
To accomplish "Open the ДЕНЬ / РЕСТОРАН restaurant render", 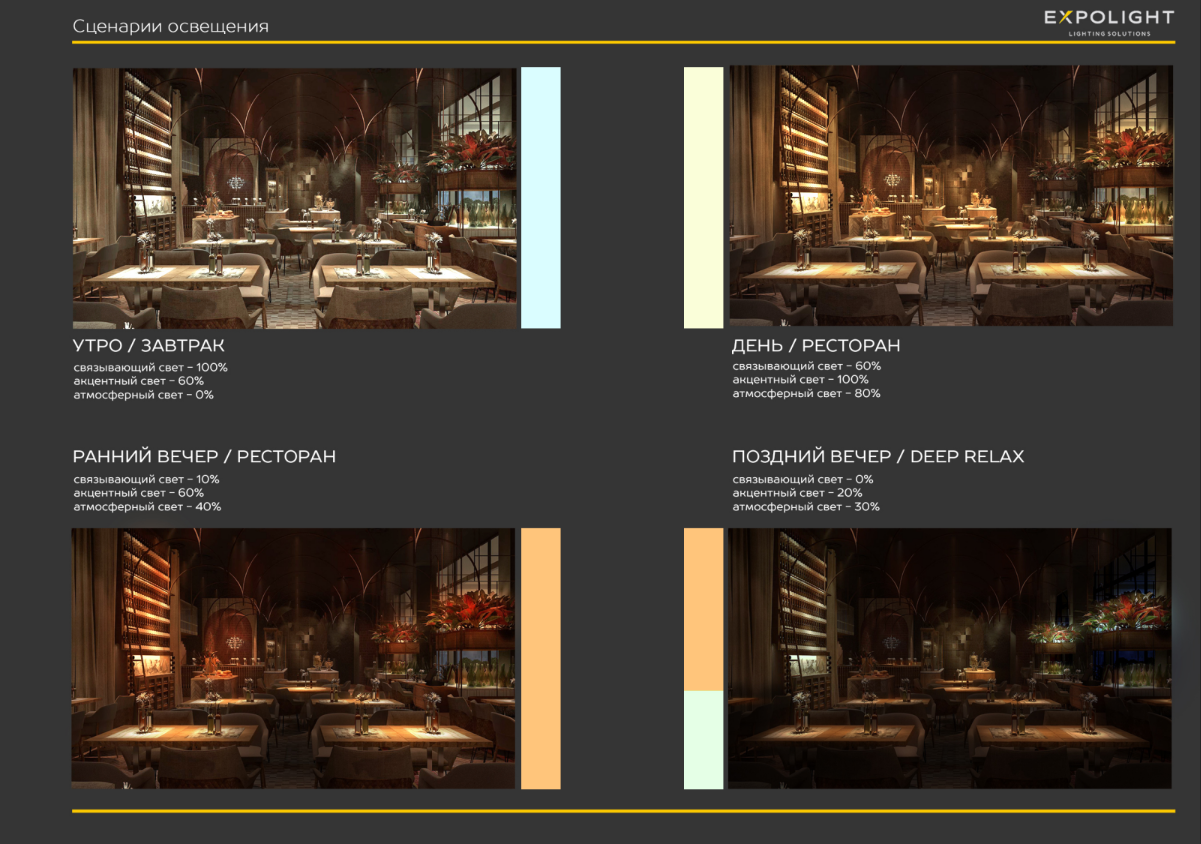I will (x=950, y=196).
